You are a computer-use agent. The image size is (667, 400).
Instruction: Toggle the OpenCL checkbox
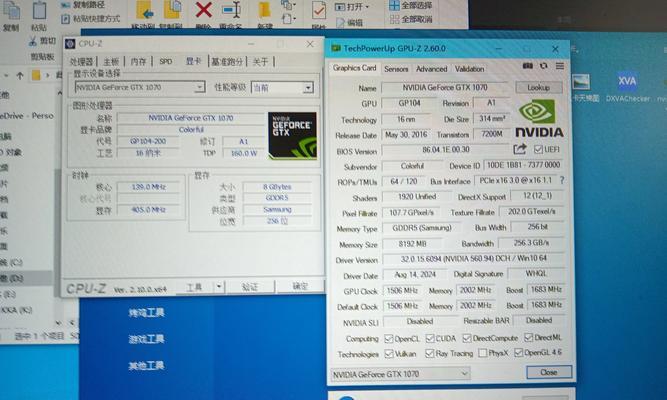(x=388, y=338)
